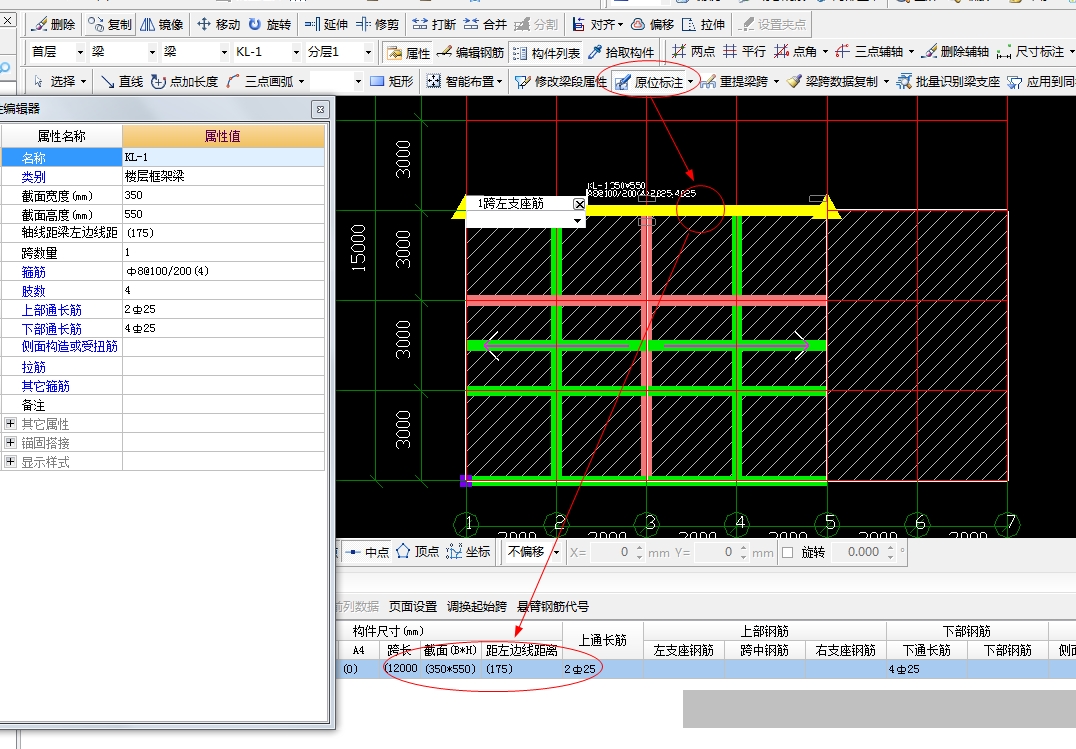Increase the rotation angle stepper
Viewport: 1076px width, 749px height.
pyautogui.click(x=890, y=548)
